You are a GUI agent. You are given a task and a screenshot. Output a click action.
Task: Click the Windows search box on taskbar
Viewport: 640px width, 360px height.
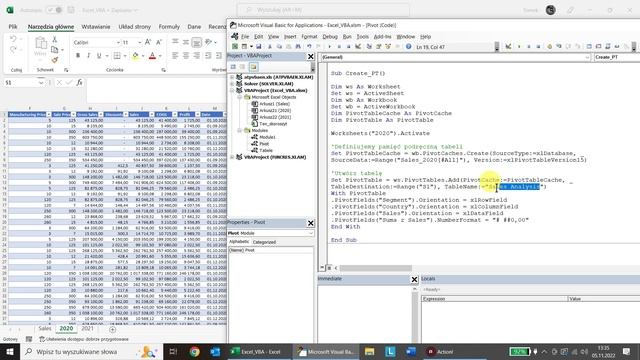tap(91, 351)
